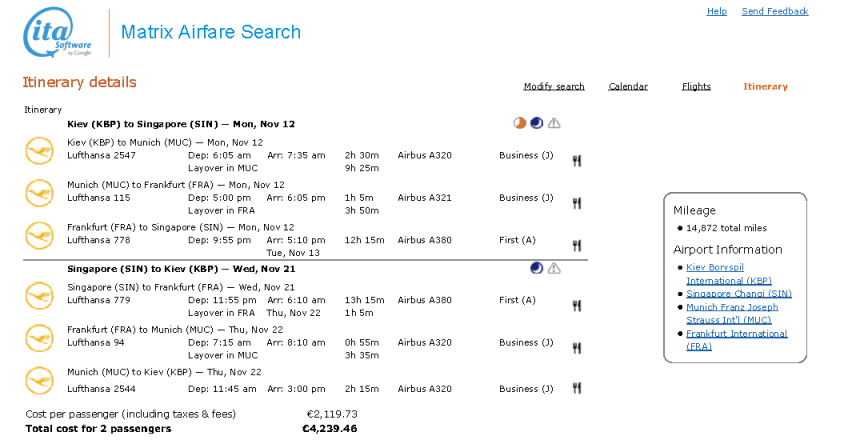Click the blue overnight moon icon on the outbound header
864x448 pixels.
[537, 123]
